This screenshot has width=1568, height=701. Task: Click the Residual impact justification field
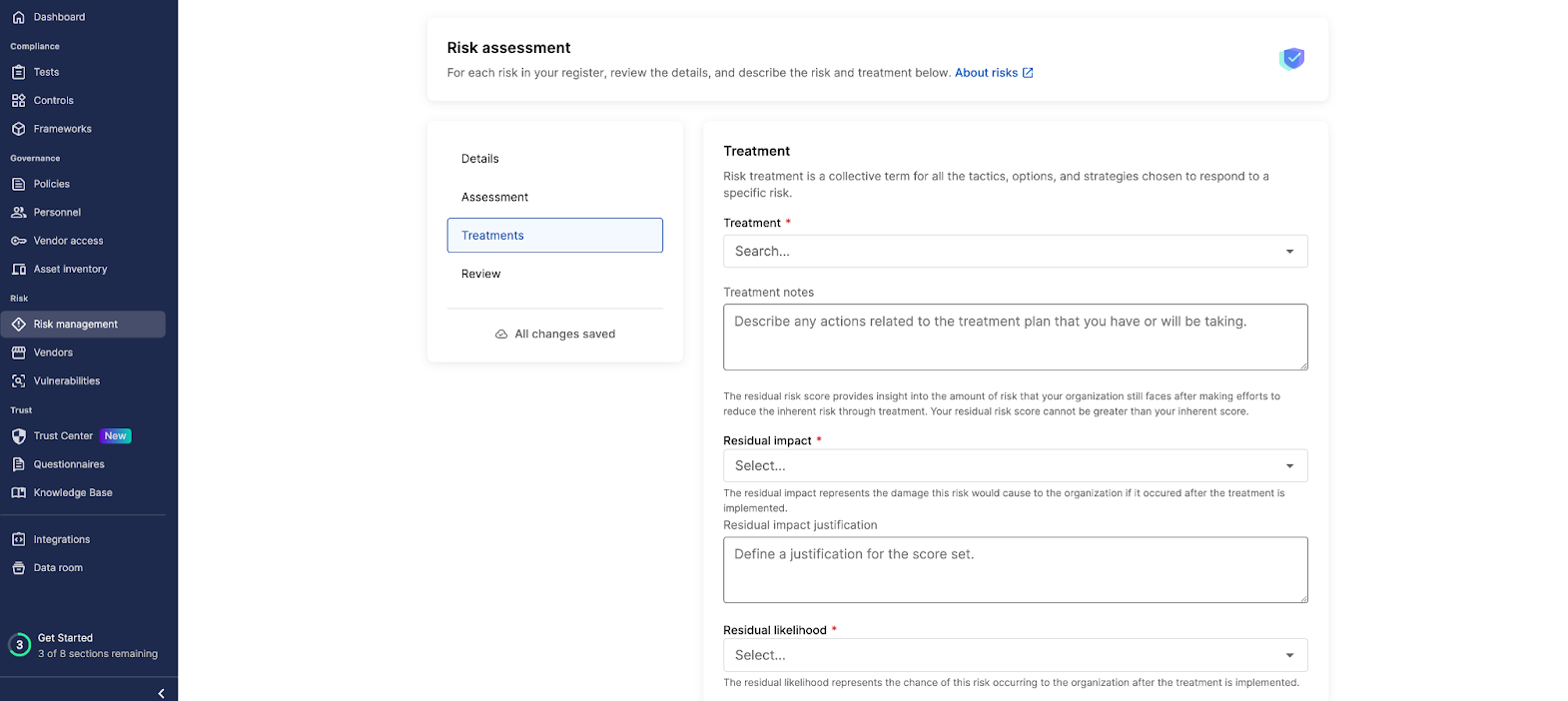pyautogui.click(x=1015, y=570)
